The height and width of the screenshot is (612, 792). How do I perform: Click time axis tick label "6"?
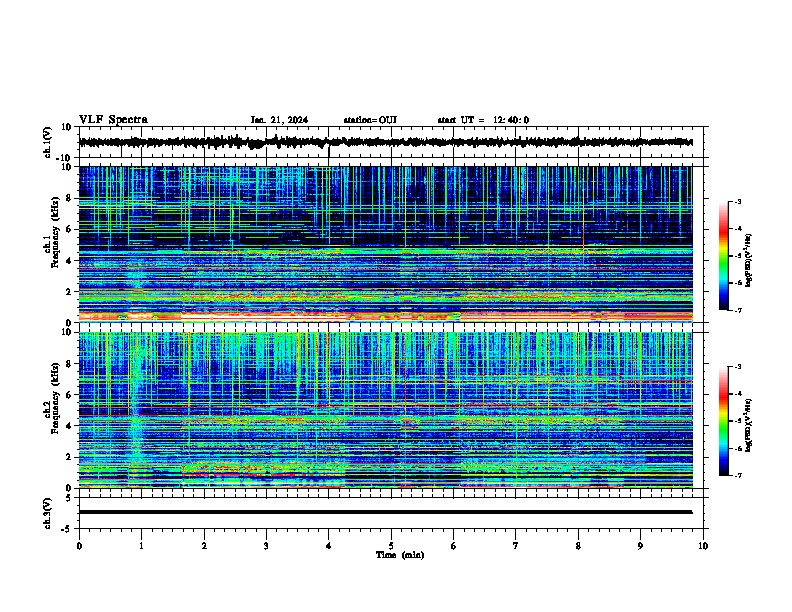pos(454,546)
